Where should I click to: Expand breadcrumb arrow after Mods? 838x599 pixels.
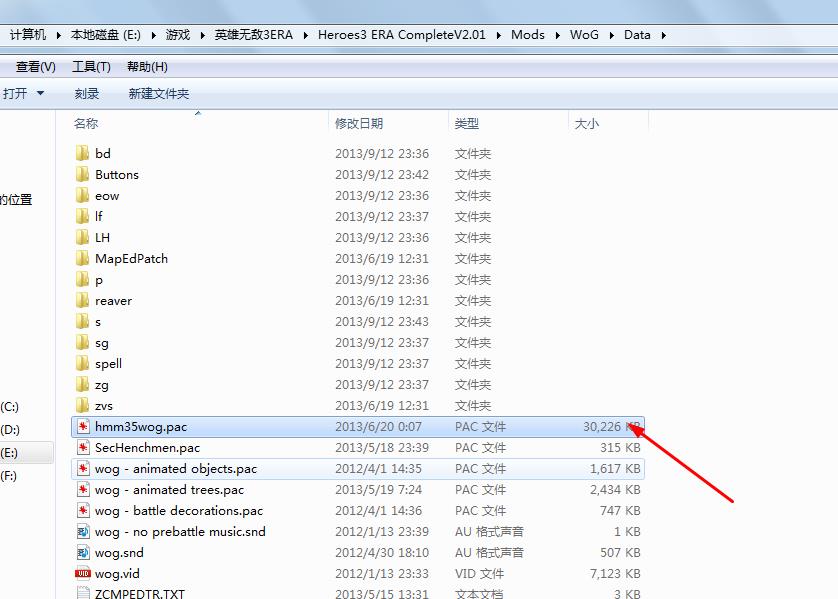pos(557,35)
